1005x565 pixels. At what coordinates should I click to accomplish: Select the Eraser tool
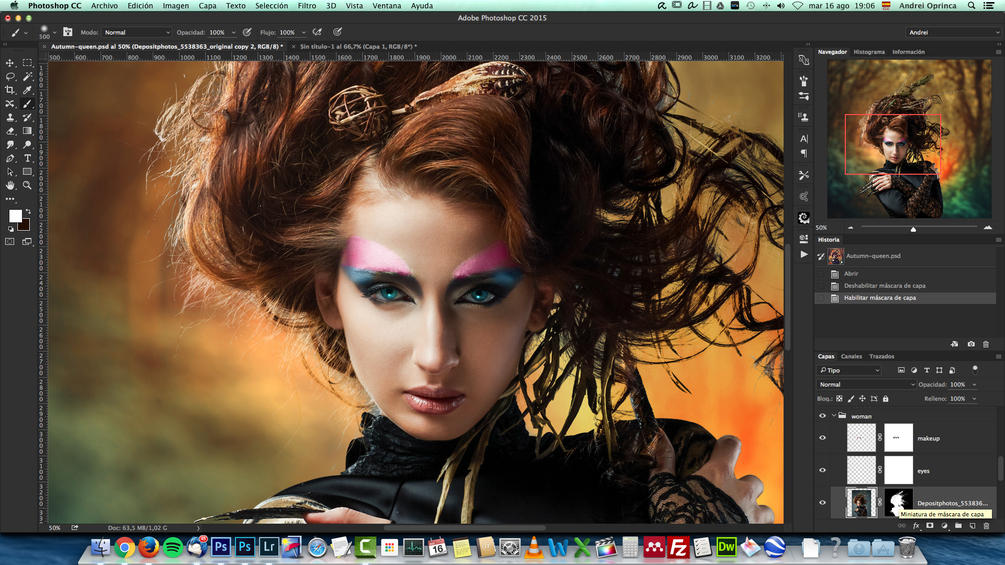(10, 131)
